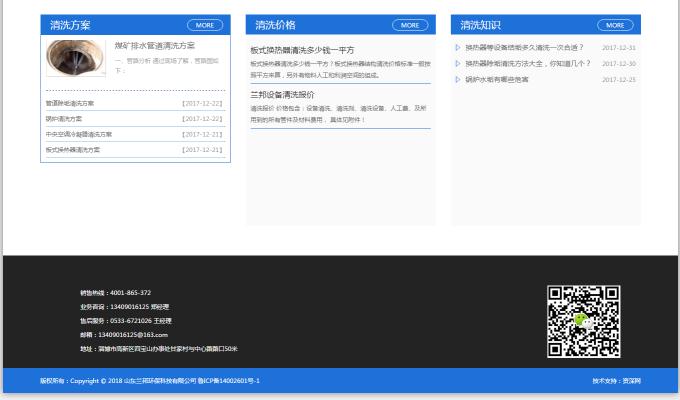Open the 板式换热器清洗方案 list item
The image size is (680, 400).
[73, 150]
